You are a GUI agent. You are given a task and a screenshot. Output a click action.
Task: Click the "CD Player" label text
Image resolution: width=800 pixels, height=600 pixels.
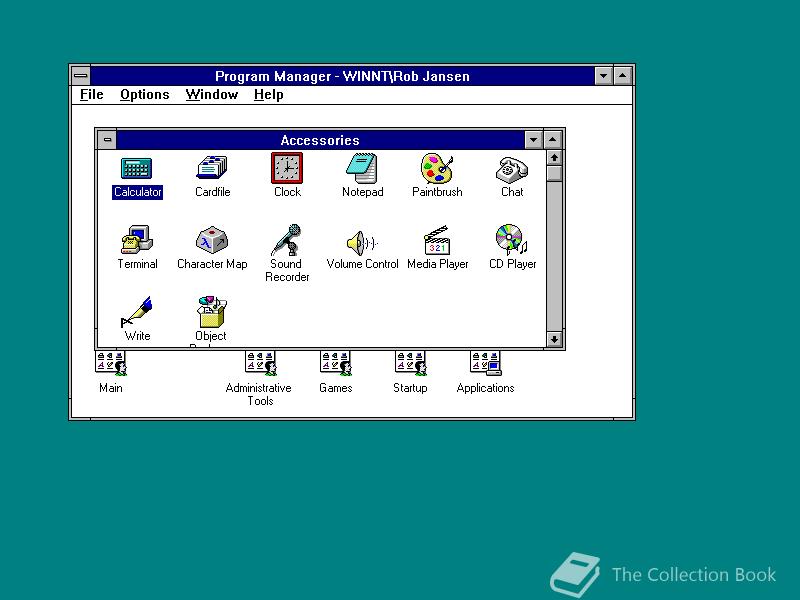pyautogui.click(x=513, y=264)
